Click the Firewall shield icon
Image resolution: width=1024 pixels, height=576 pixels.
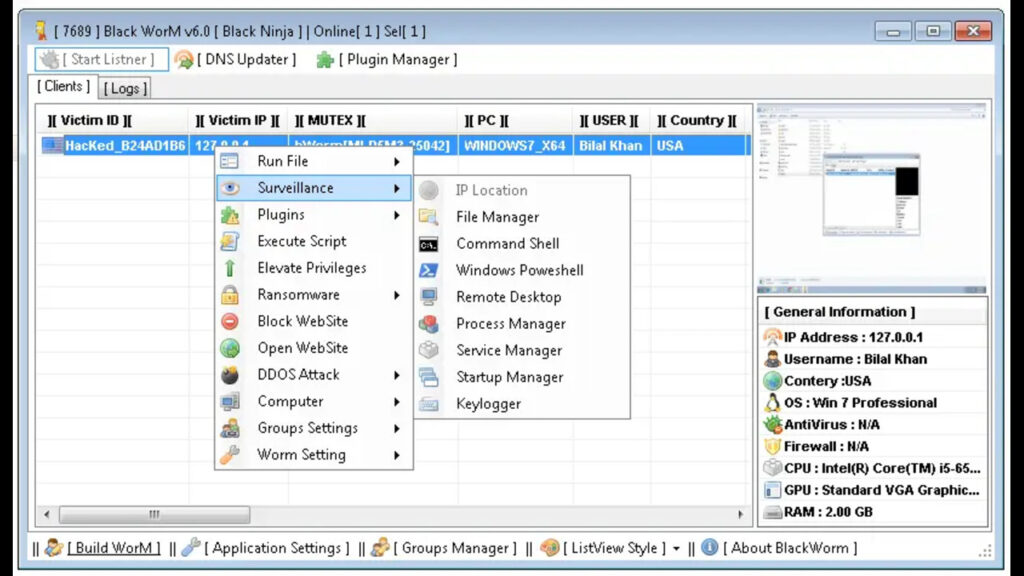773,446
